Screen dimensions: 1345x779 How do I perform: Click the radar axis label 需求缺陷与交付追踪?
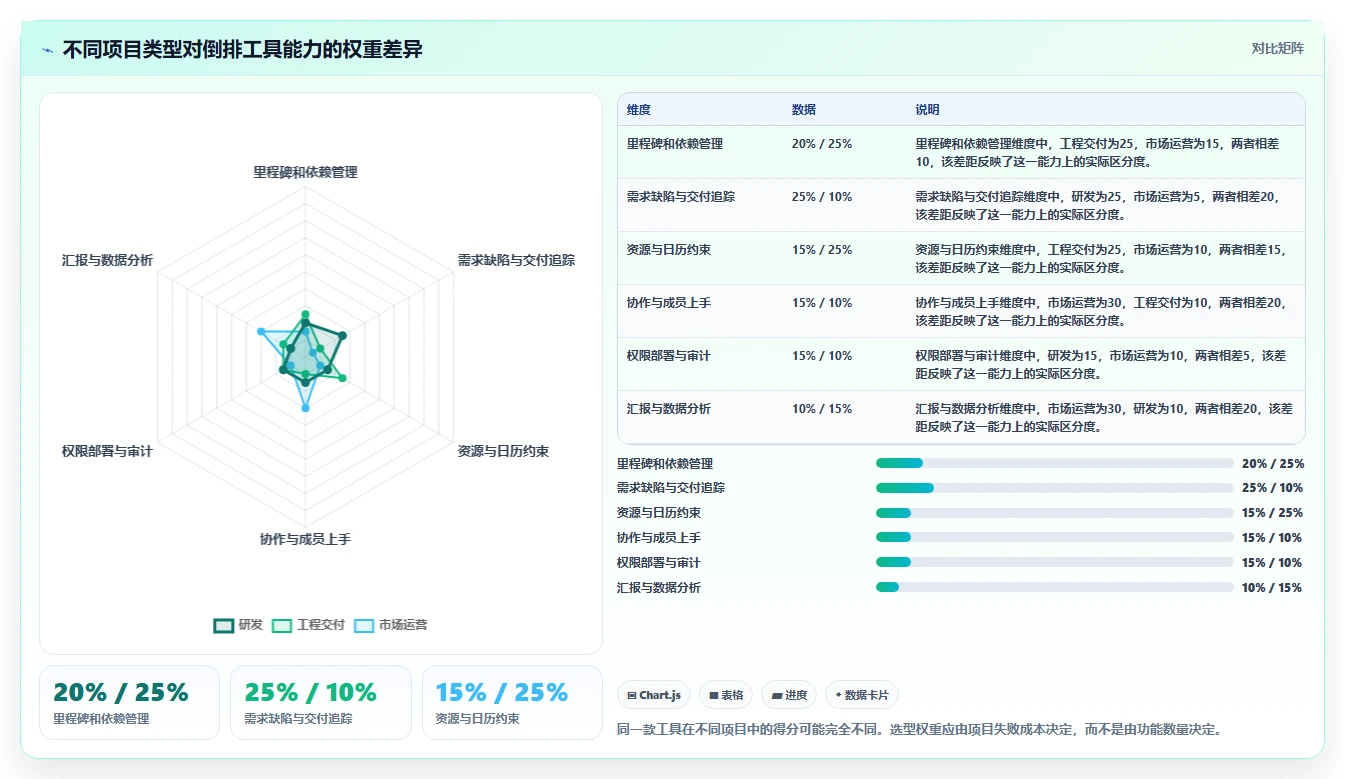[x=516, y=260]
